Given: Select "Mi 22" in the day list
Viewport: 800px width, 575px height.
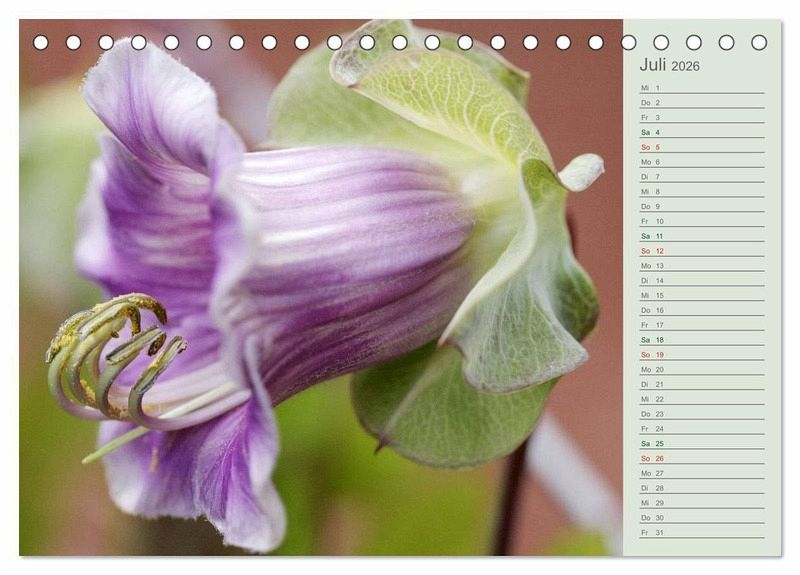Looking at the screenshot, I should [x=702, y=398].
